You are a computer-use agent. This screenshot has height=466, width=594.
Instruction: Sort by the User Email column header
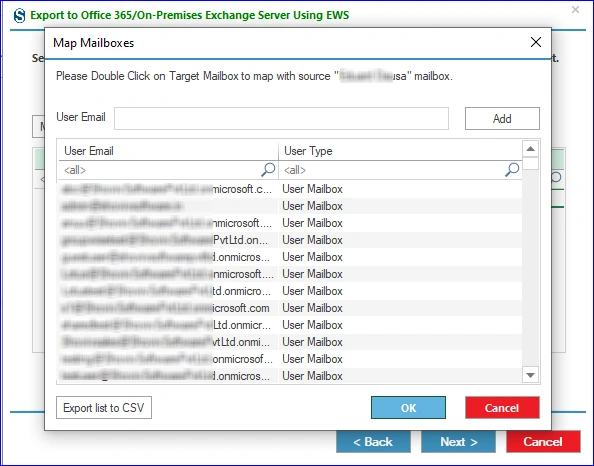168,151
